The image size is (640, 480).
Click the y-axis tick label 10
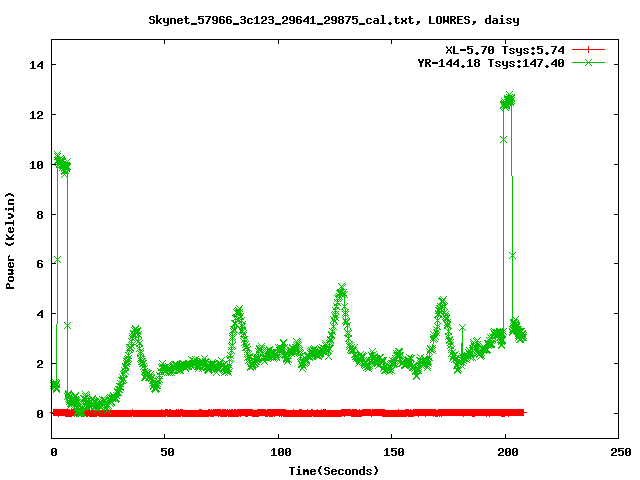coord(36,165)
